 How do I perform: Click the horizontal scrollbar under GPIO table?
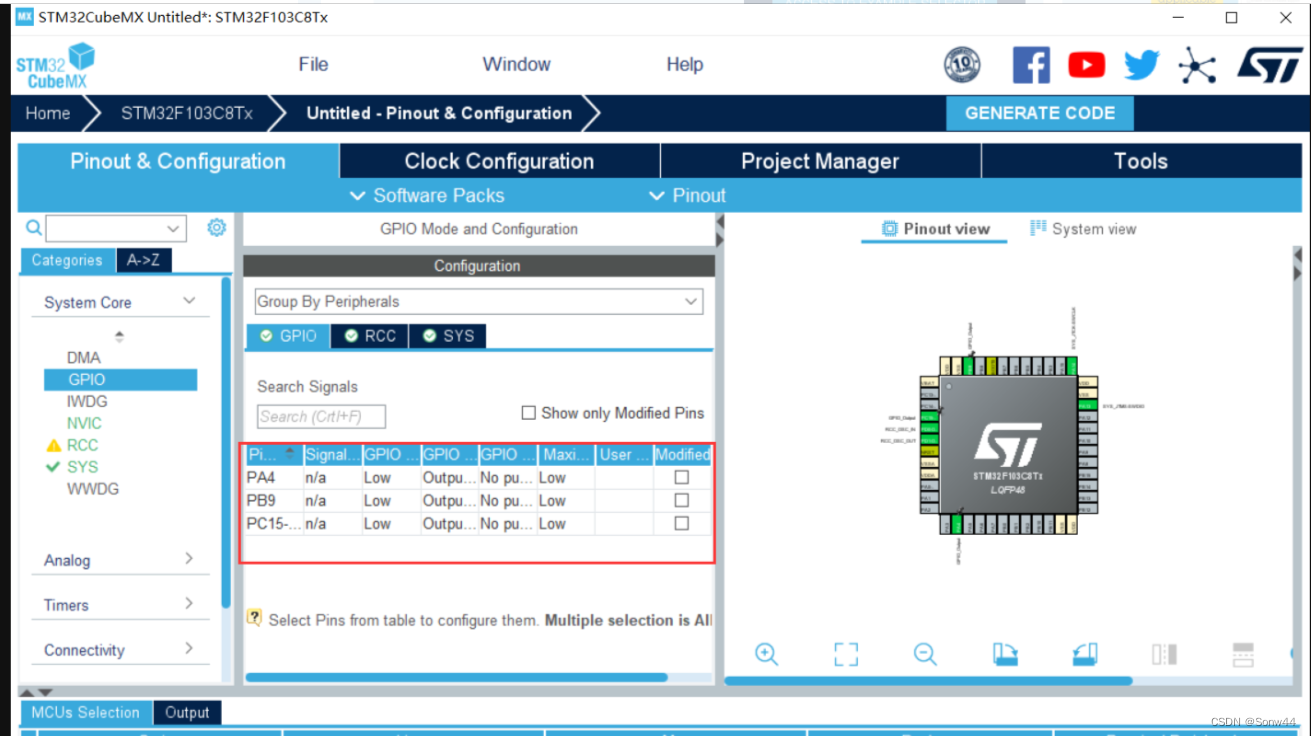(x=456, y=677)
